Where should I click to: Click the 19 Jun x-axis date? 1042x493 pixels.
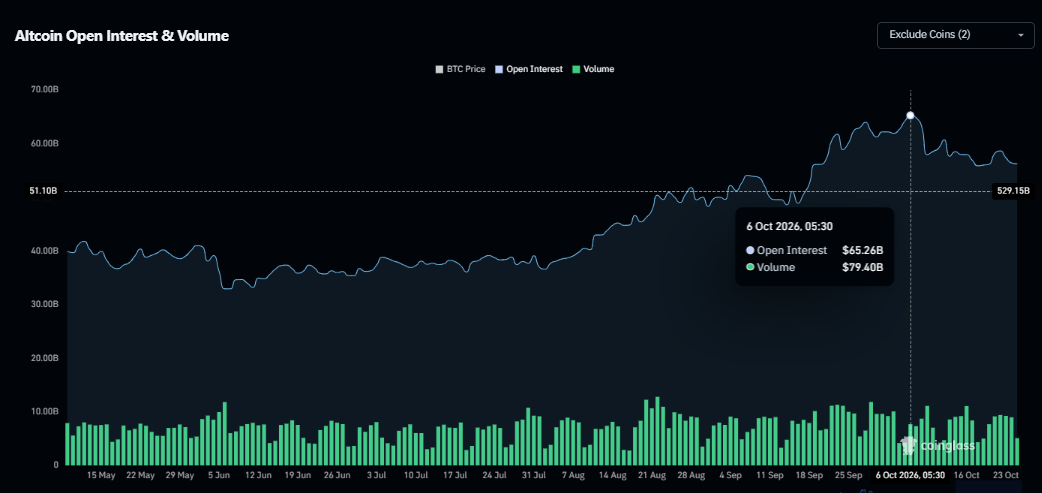pos(298,476)
